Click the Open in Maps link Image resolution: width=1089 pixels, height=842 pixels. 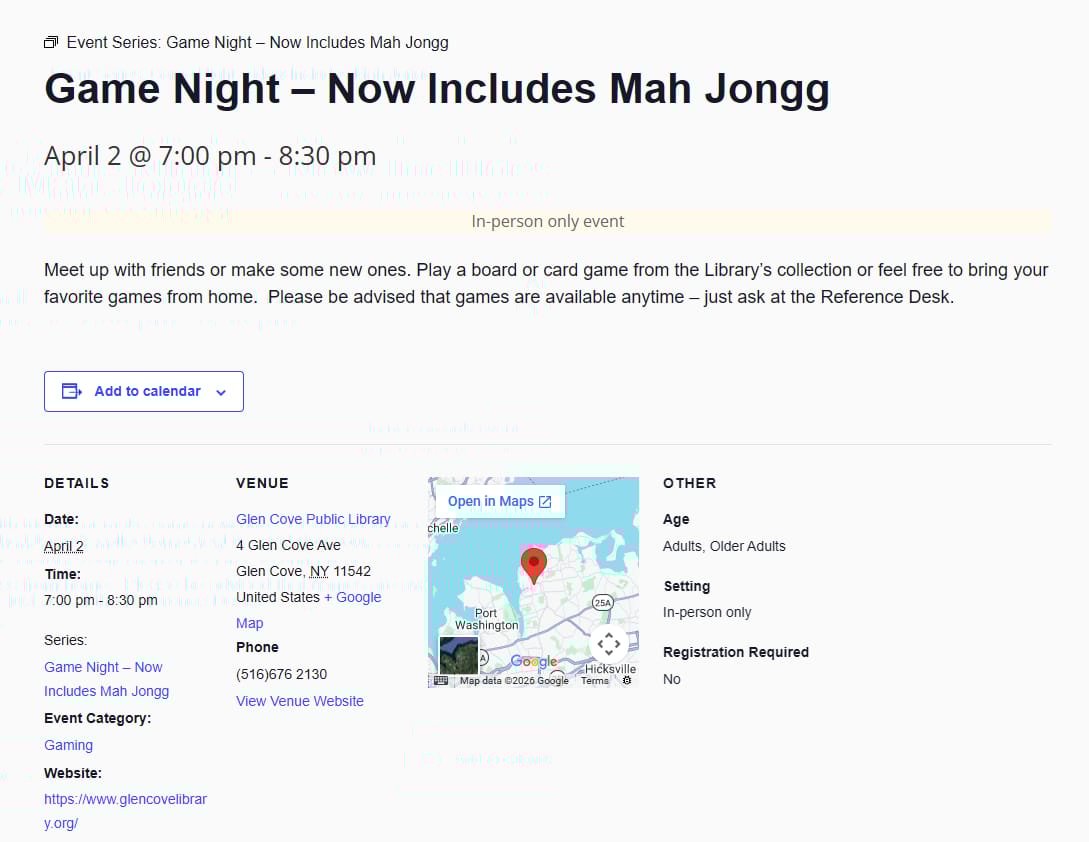(x=499, y=501)
